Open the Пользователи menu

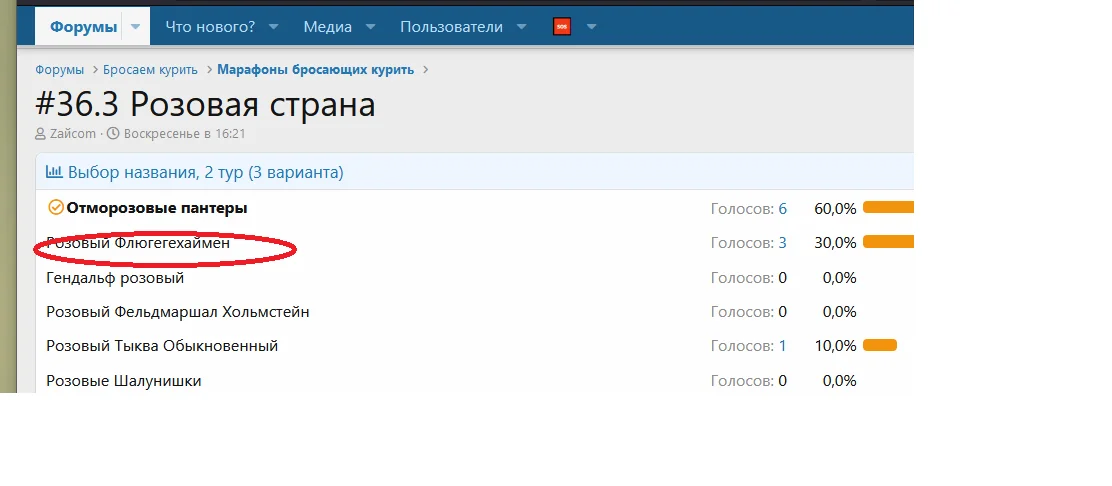tap(451, 27)
